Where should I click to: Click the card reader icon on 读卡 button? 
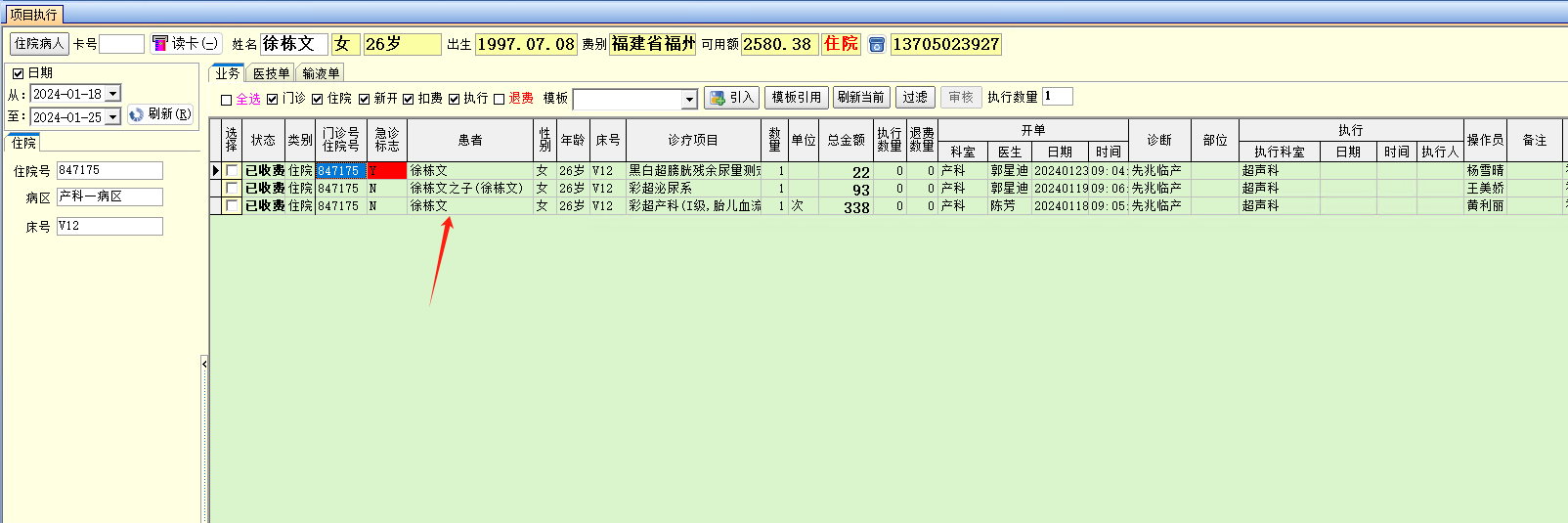tap(160, 44)
